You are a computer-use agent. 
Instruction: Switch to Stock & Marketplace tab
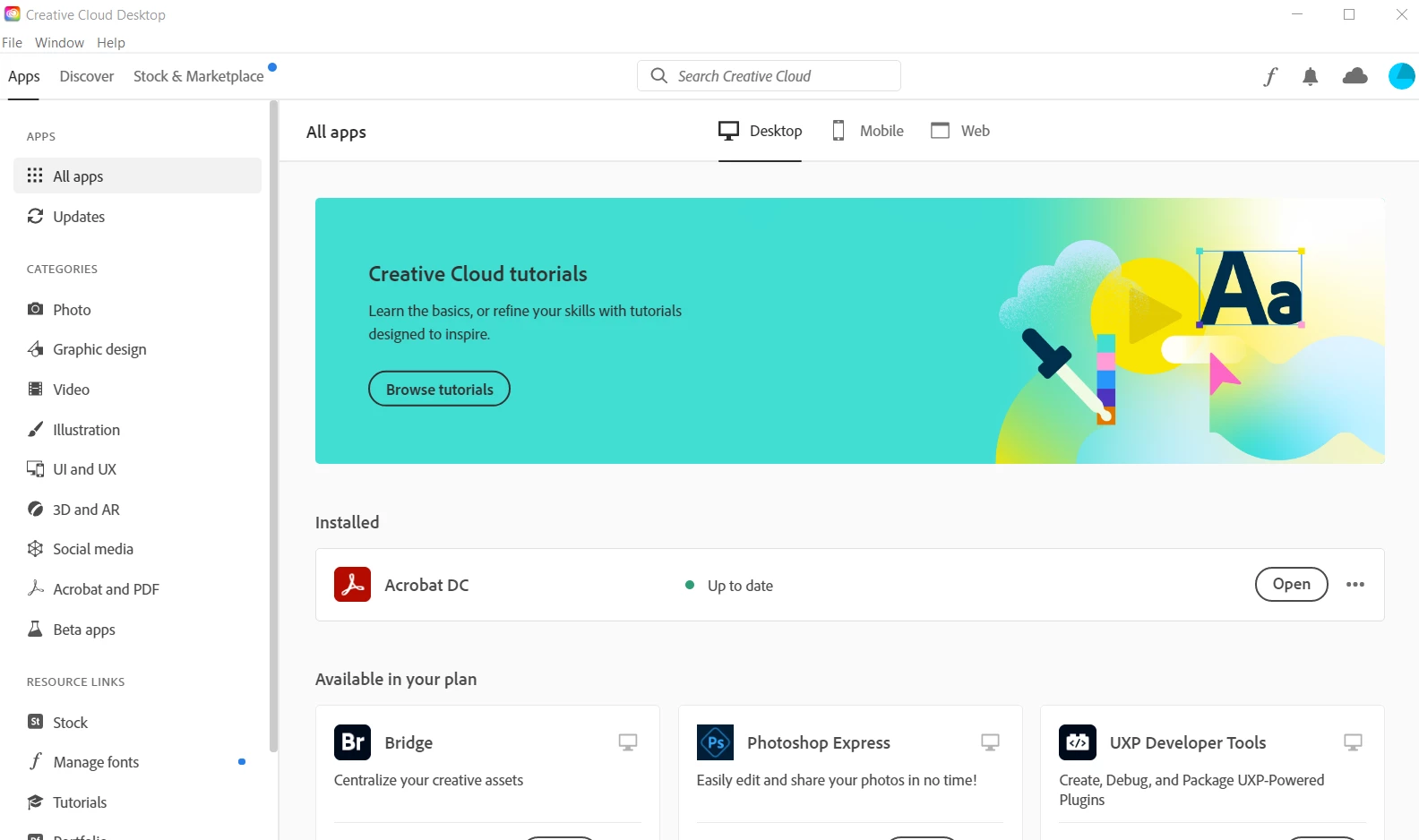tap(199, 76)
